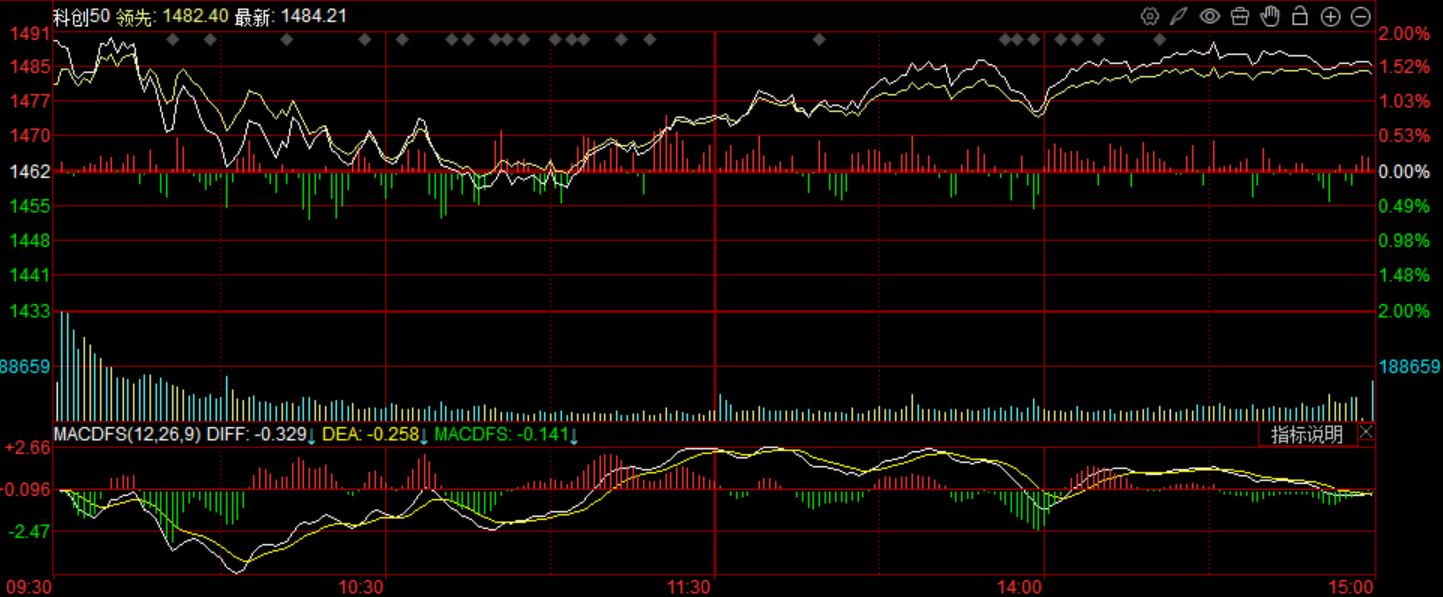Select the 最新: 1484.21 value label
The height and width of the screenshot is (597, 1443).
(x=291, y=16)
